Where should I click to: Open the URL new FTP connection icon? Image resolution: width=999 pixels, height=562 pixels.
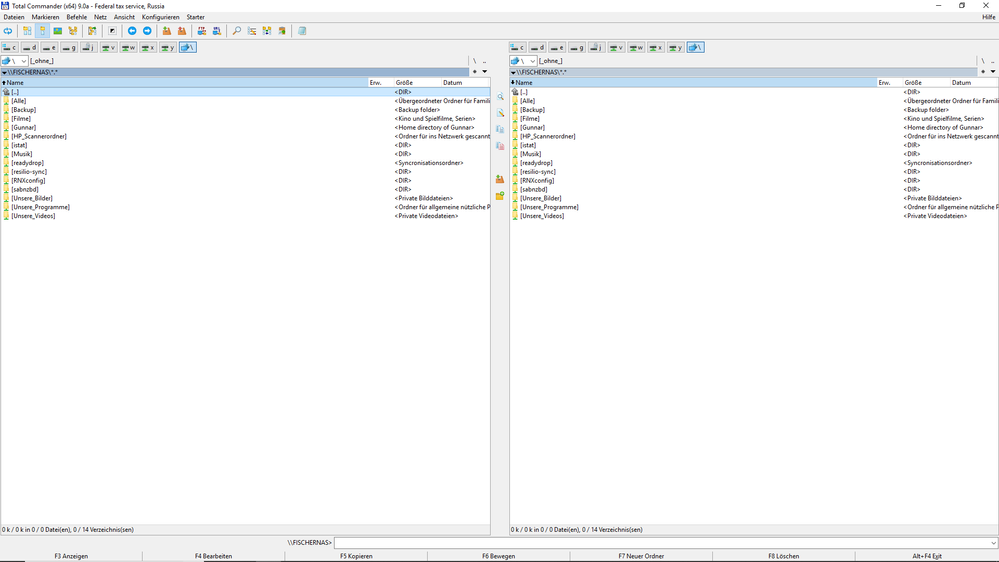217,31
